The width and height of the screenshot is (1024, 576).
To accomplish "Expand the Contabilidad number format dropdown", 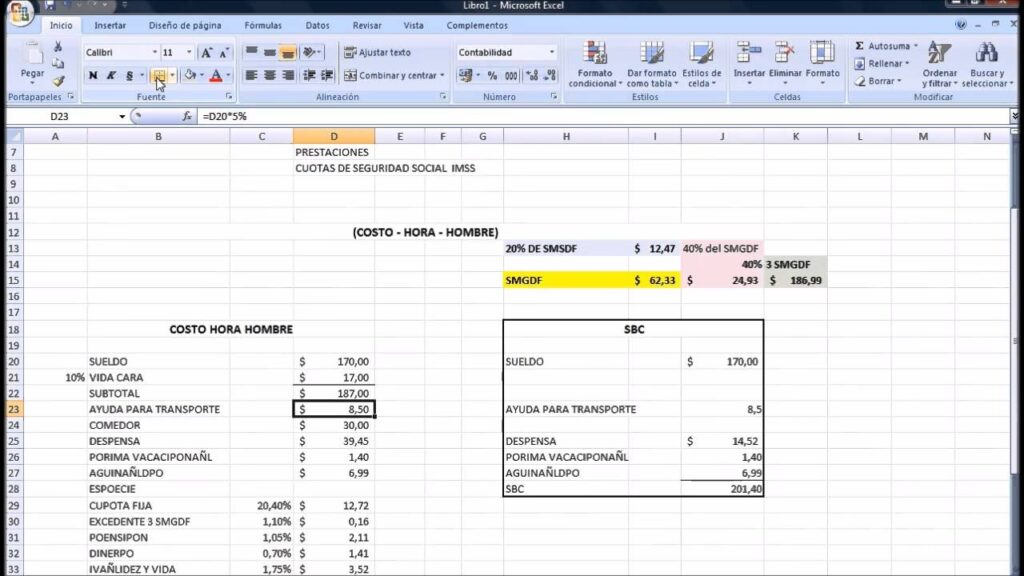I will pyautogui.click(x=551, y=52).
